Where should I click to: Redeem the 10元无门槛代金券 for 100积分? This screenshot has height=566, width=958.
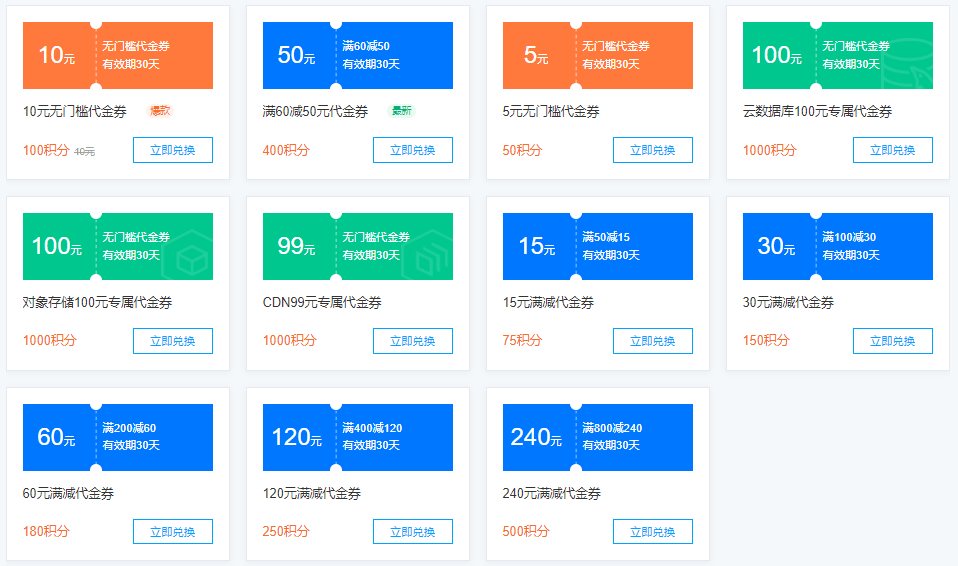(173, 150)
